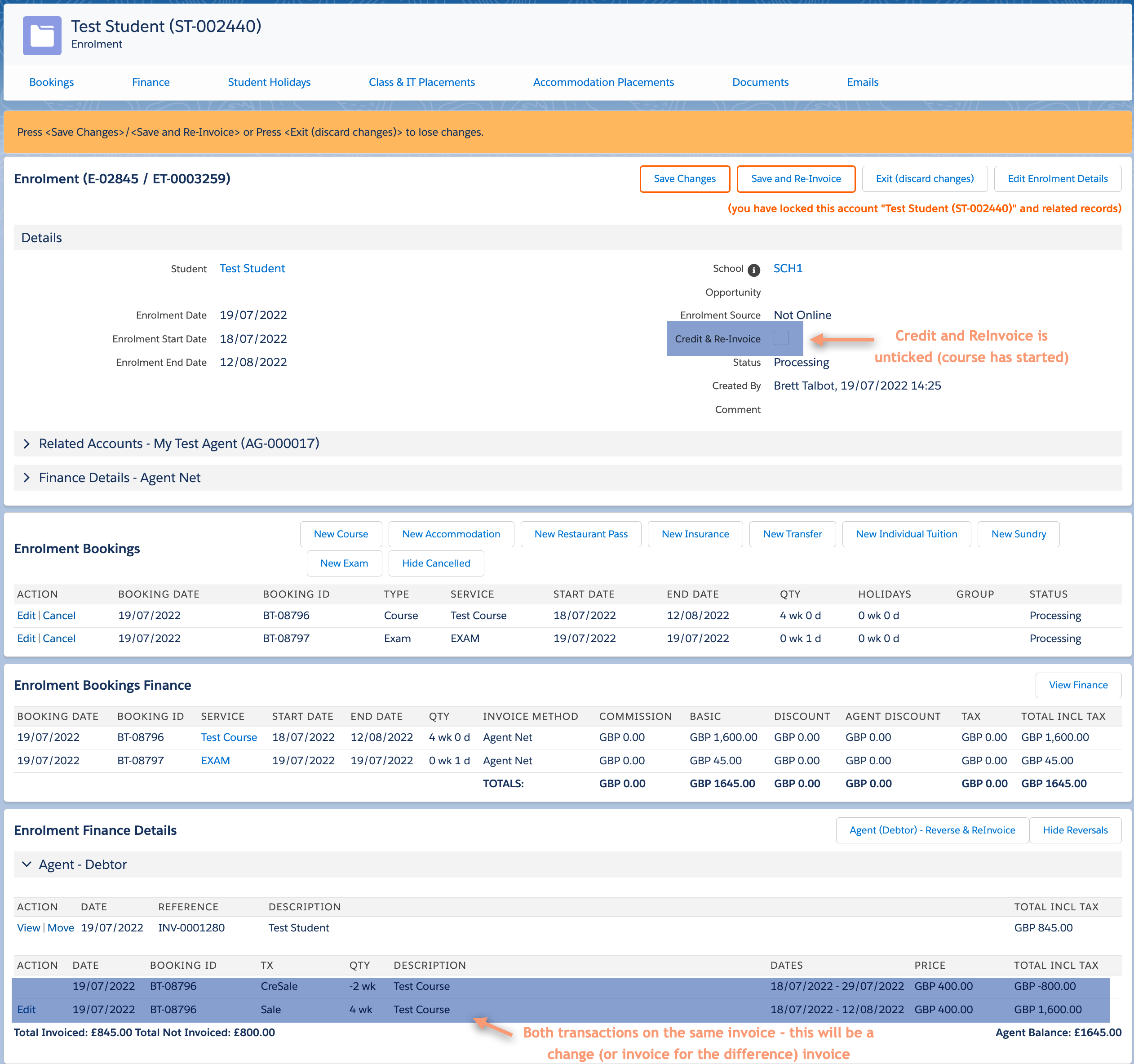Cancel booking BT-08797
The width and height of the screenshot is (1134, 1064).
pos(59,638)
